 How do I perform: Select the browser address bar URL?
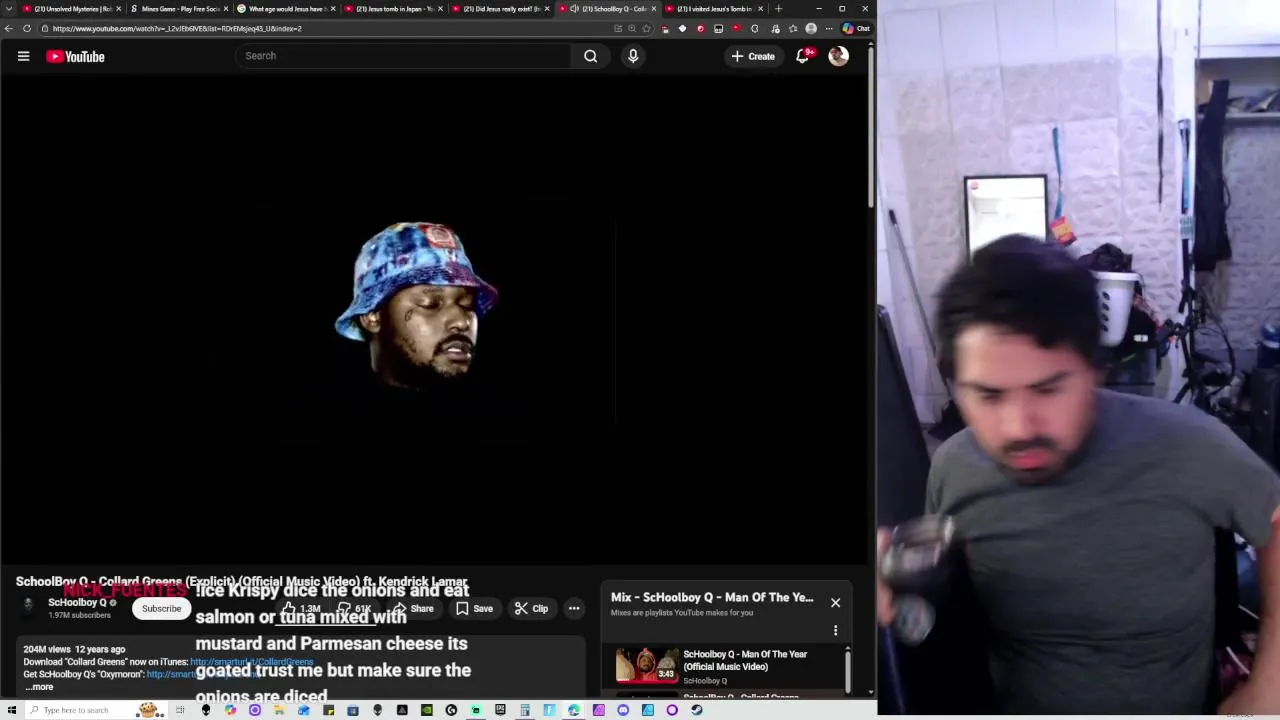point(177,28)
